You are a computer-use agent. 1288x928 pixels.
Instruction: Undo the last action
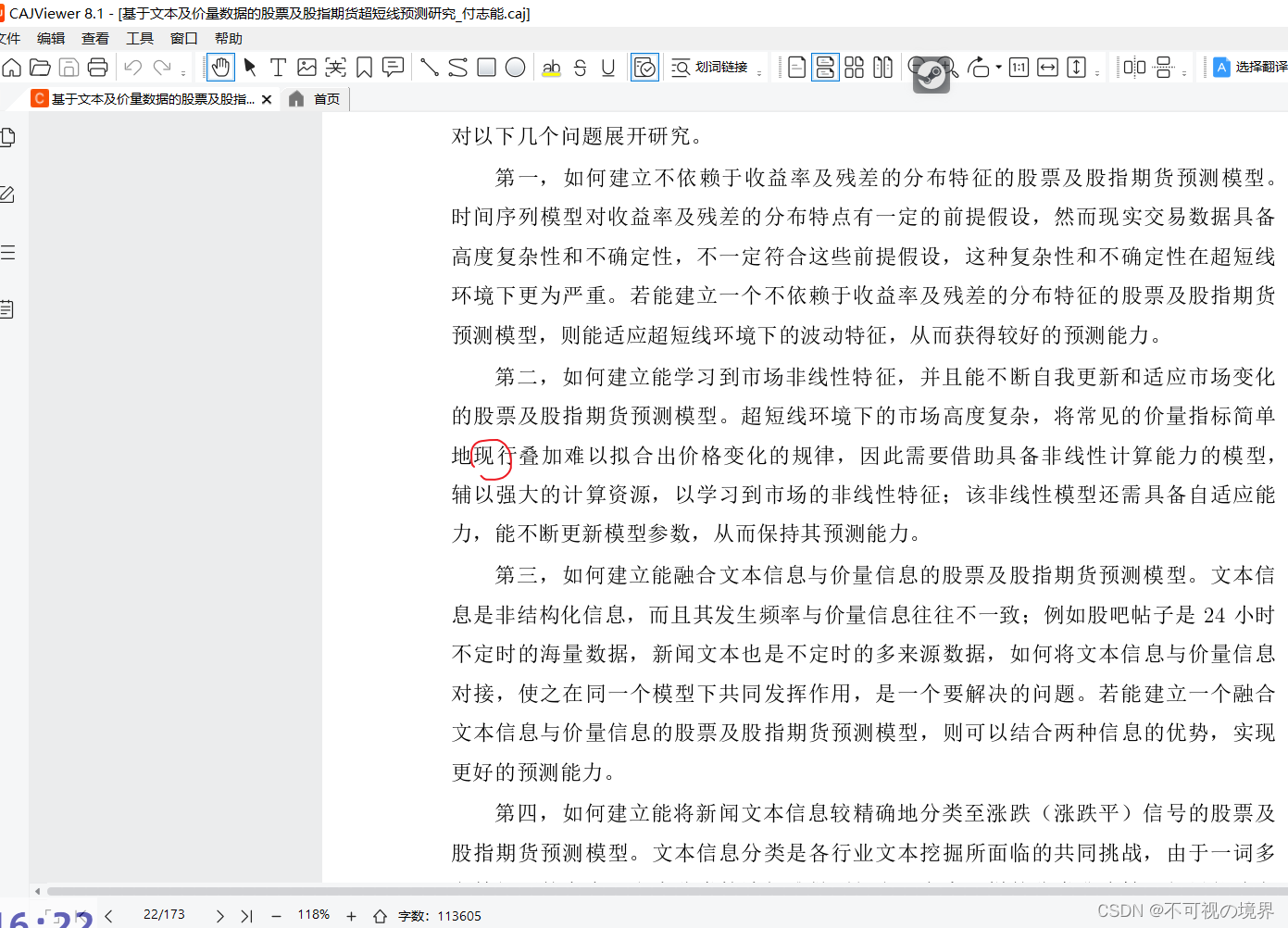(132, 68)
